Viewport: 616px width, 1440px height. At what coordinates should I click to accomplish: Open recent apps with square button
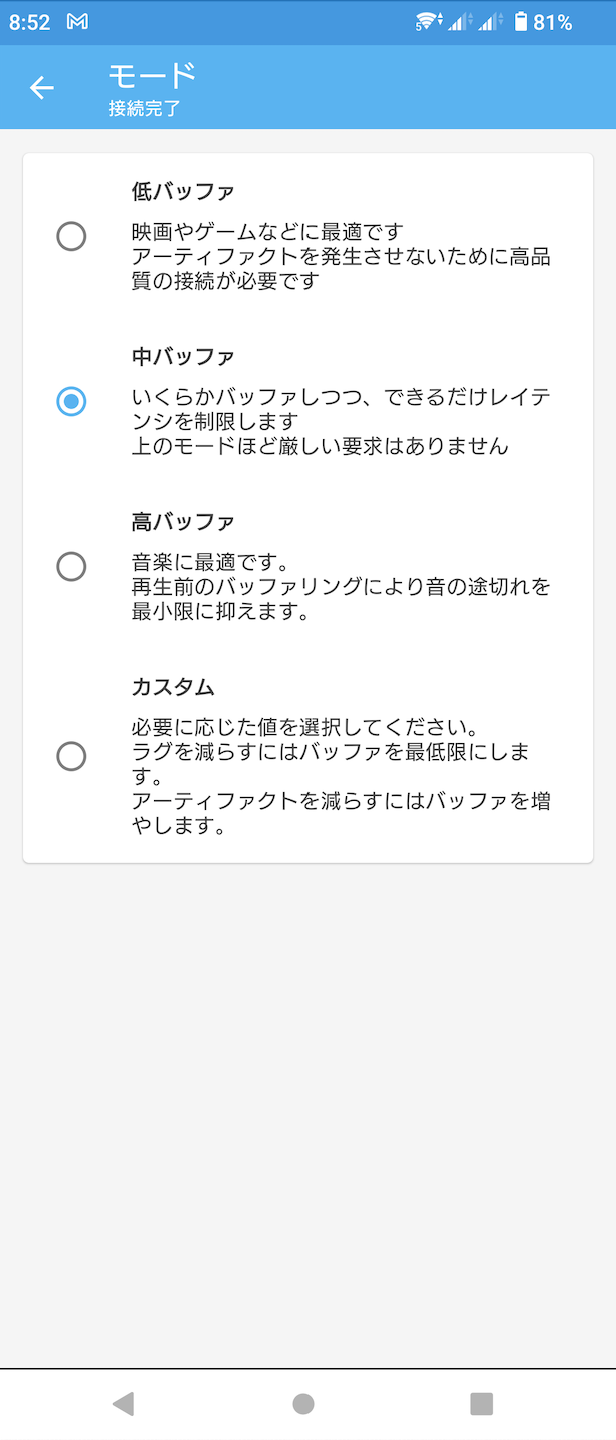[482, 1404]
